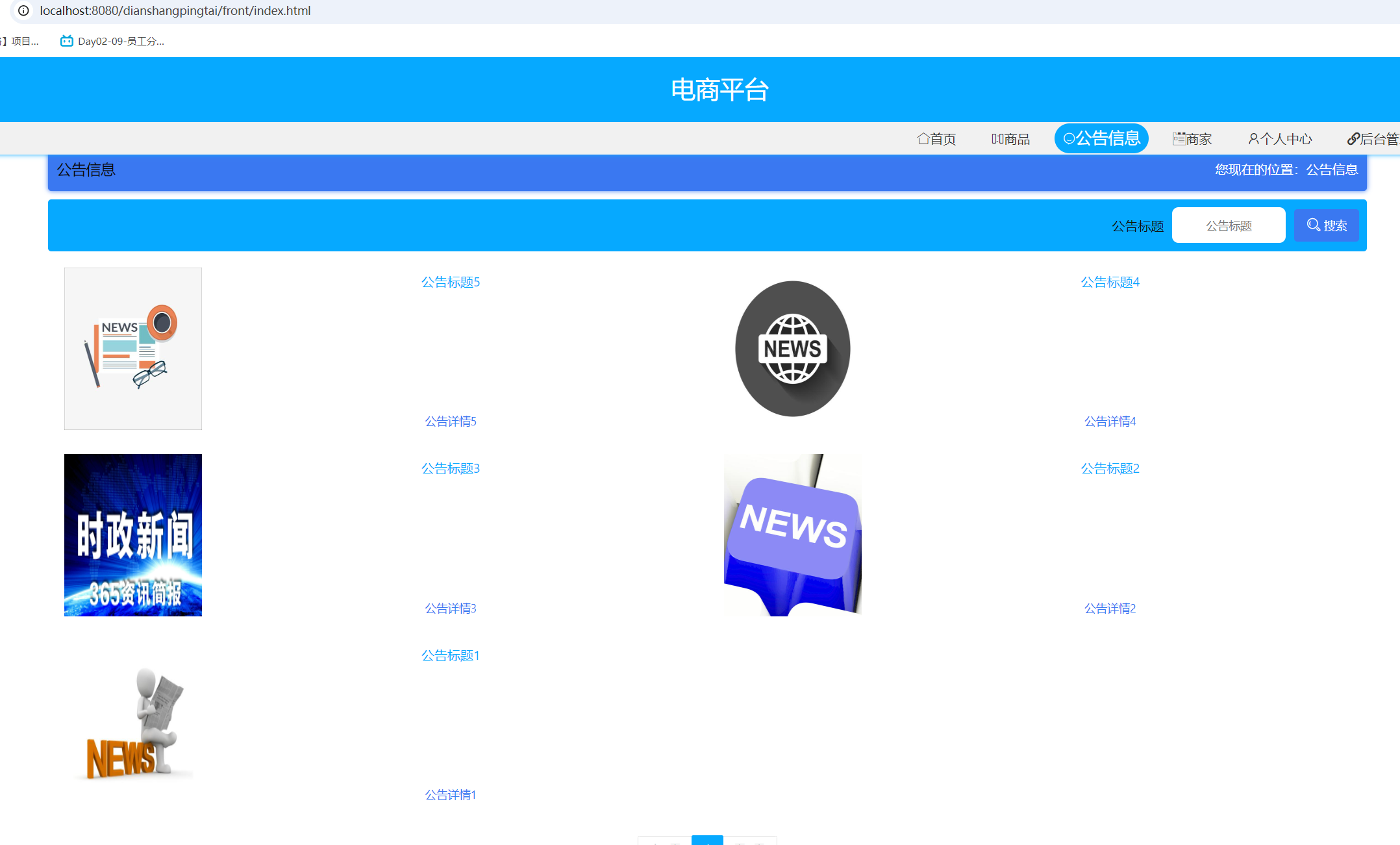
Task: Click the round globe NEWS icon image
Action: pos(792,349)
